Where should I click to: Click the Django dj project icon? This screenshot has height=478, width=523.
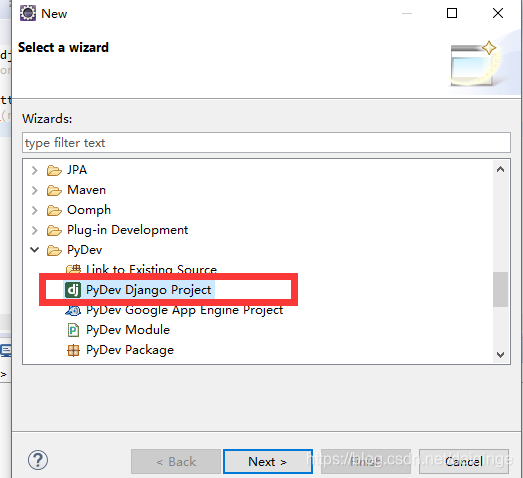pos(73,290)
